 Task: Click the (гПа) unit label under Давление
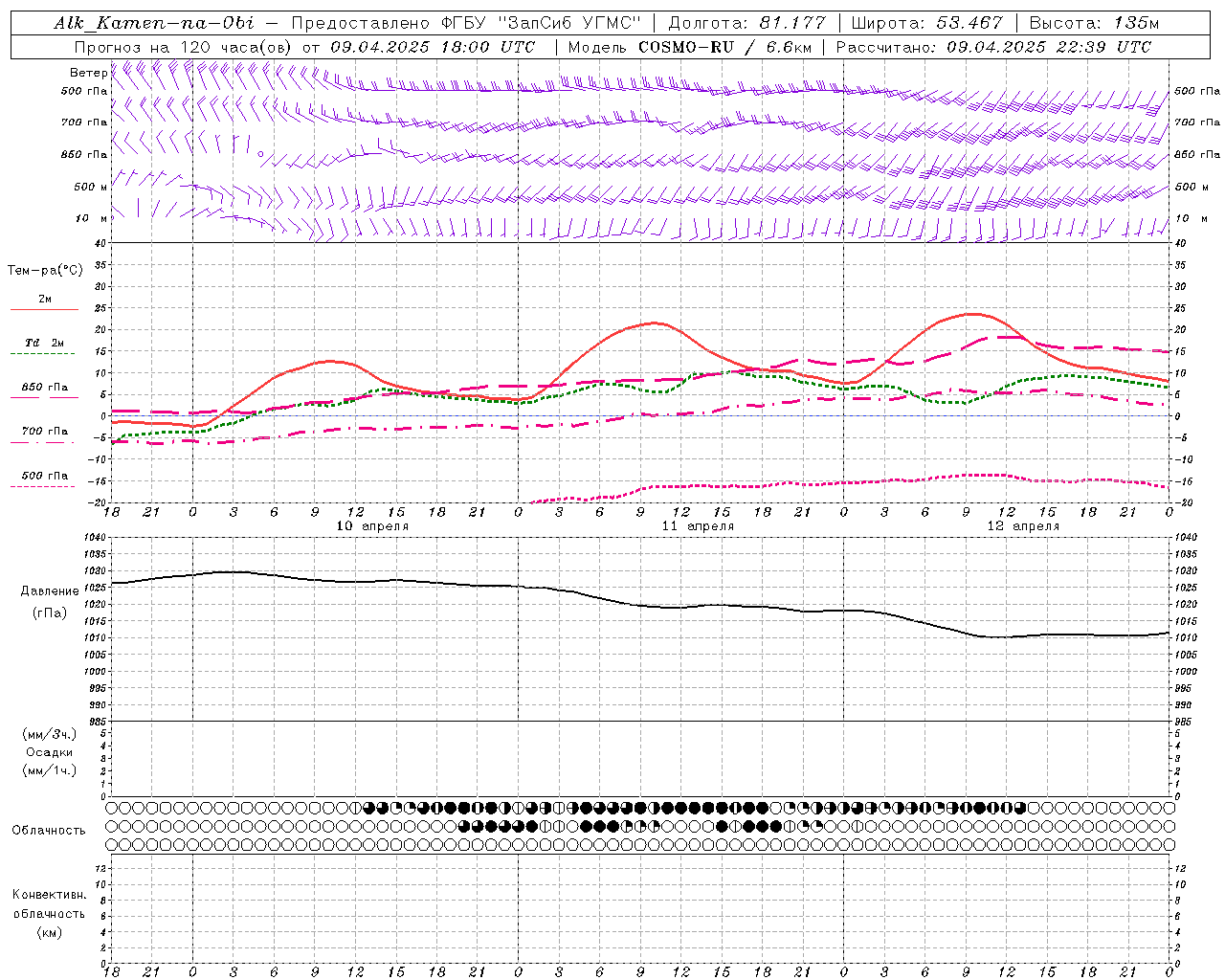tap(50, 613)
